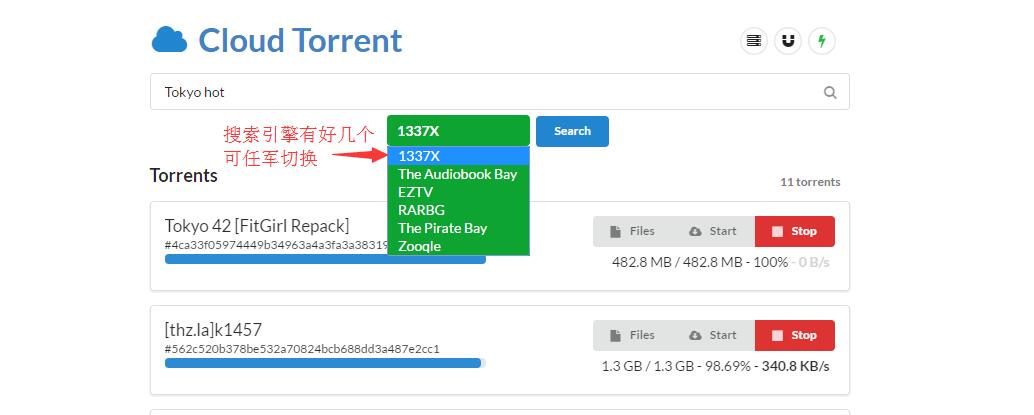The width and height of the screenshot is (1034, 415).
Task: Click the magnet link icon
Action: (788, 41)
